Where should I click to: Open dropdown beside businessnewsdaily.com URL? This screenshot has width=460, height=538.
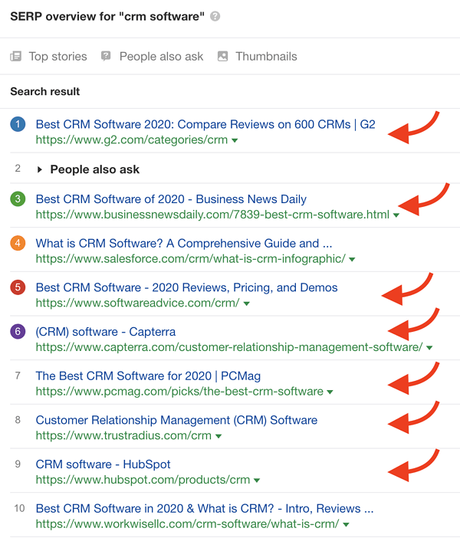(396, 215)
